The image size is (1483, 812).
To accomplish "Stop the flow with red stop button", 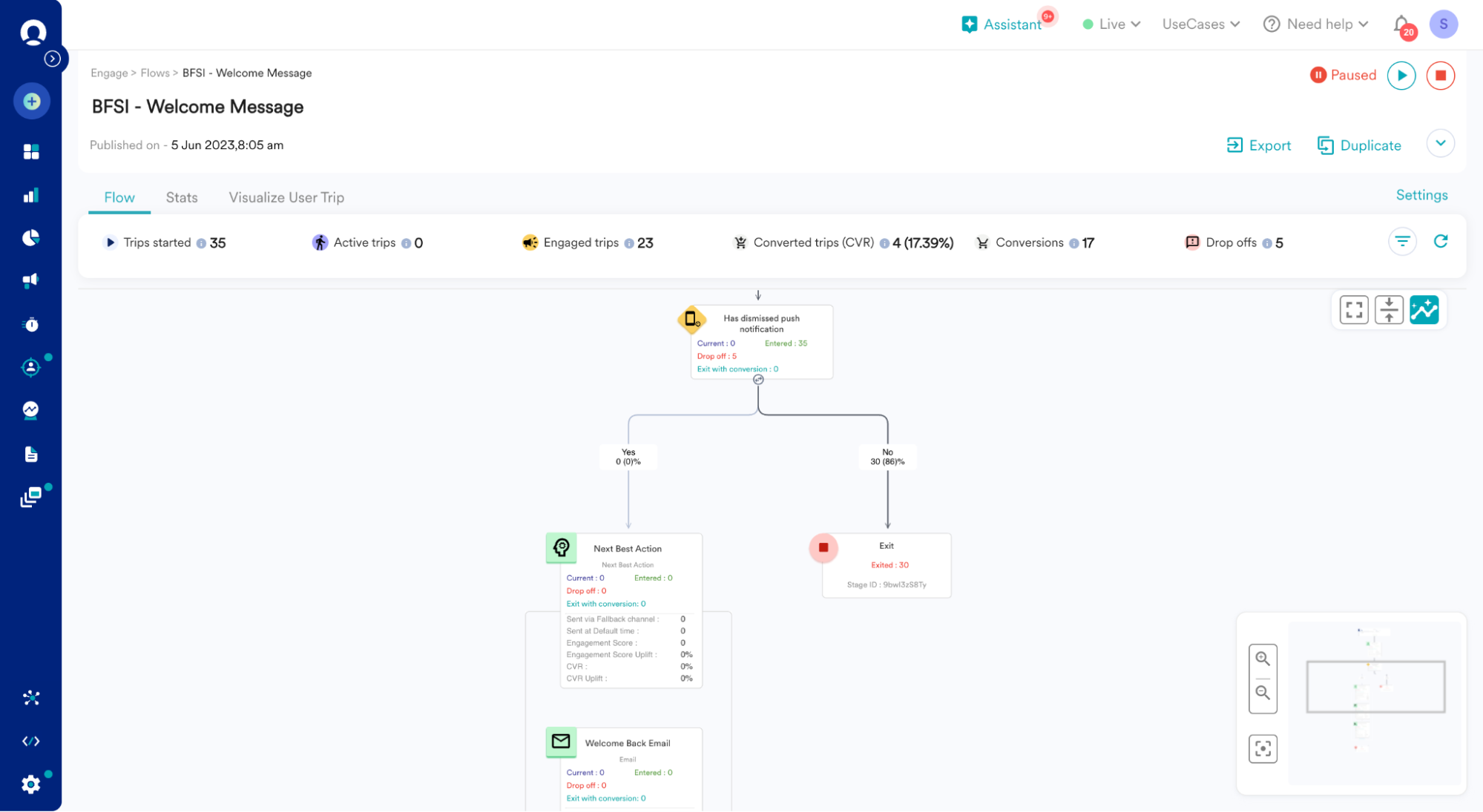I will pyautogui.click(x=1440, y=76).
